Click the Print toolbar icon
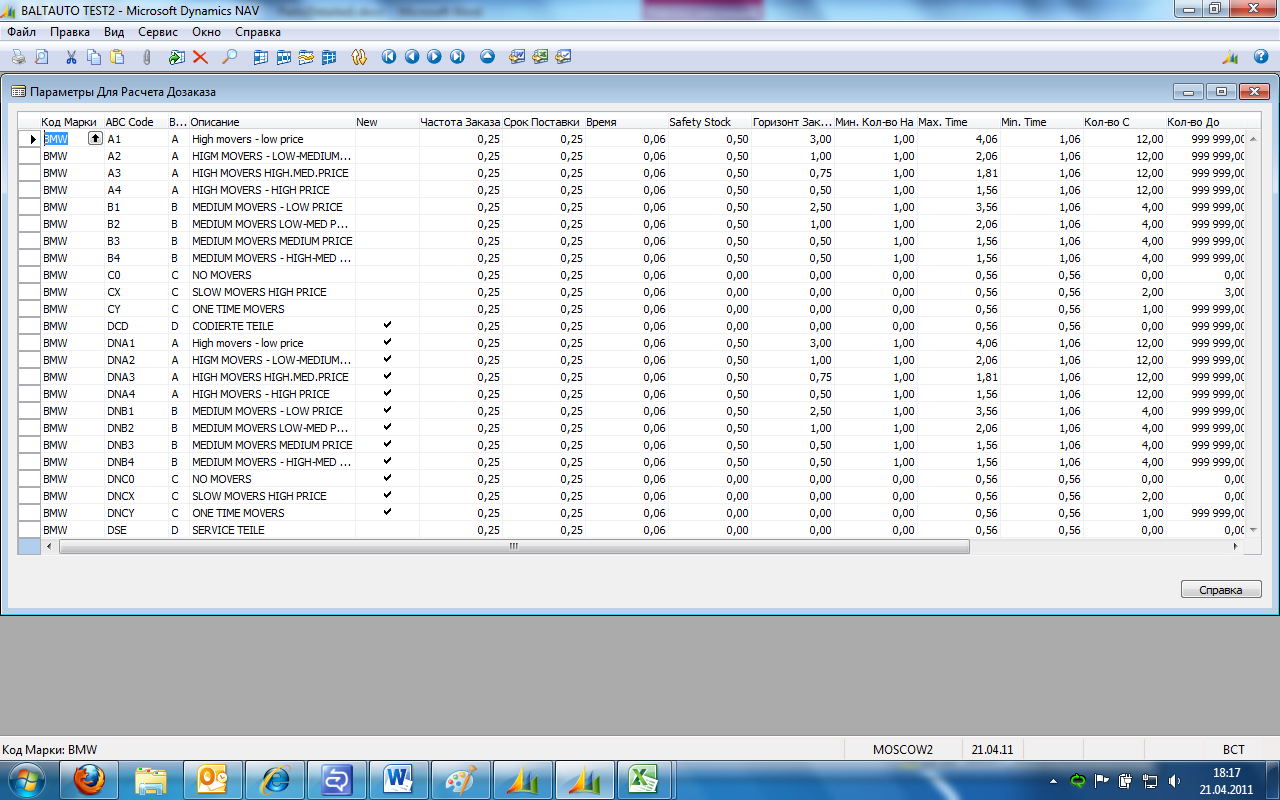This screenshot has height=800, width=1280. click(19, 57)
